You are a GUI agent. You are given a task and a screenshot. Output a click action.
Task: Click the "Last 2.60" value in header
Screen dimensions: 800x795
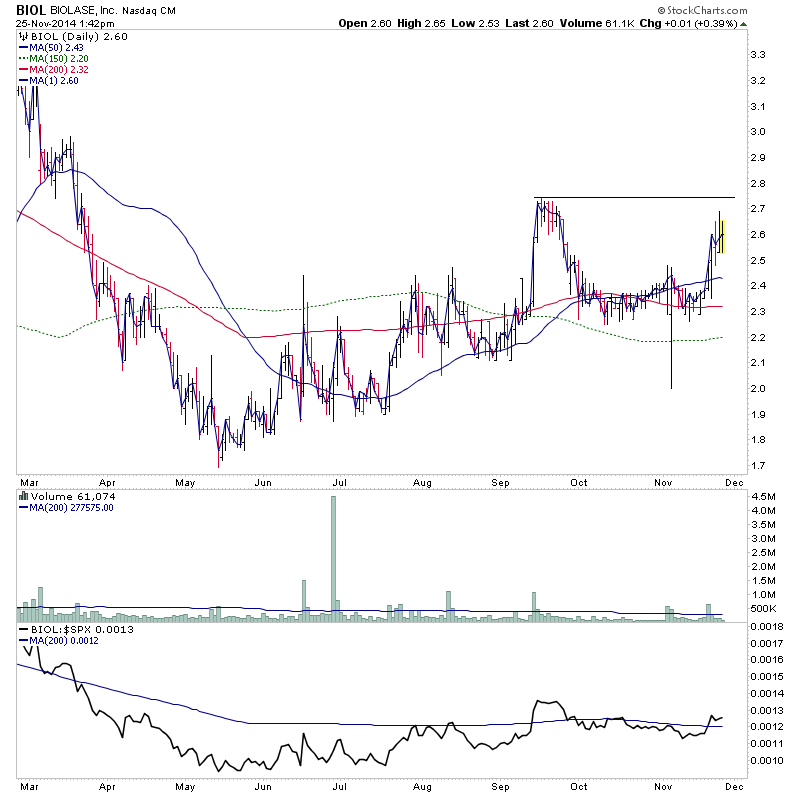click(530, 23)
